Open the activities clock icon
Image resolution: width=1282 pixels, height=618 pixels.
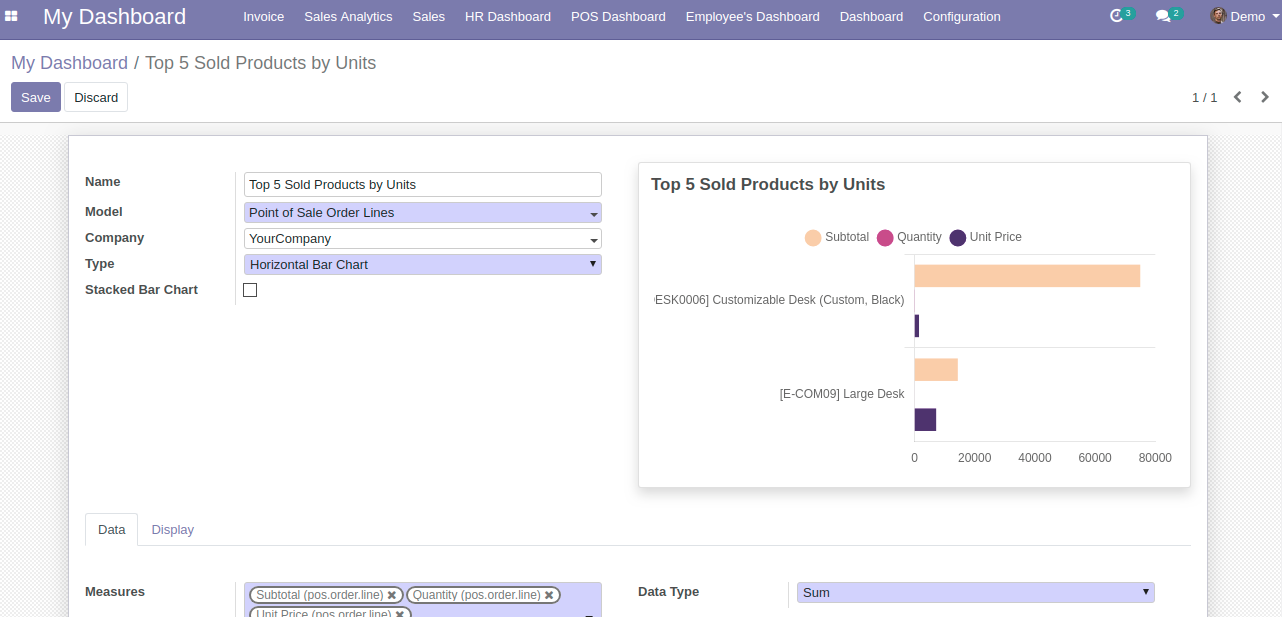[1117, 17]
